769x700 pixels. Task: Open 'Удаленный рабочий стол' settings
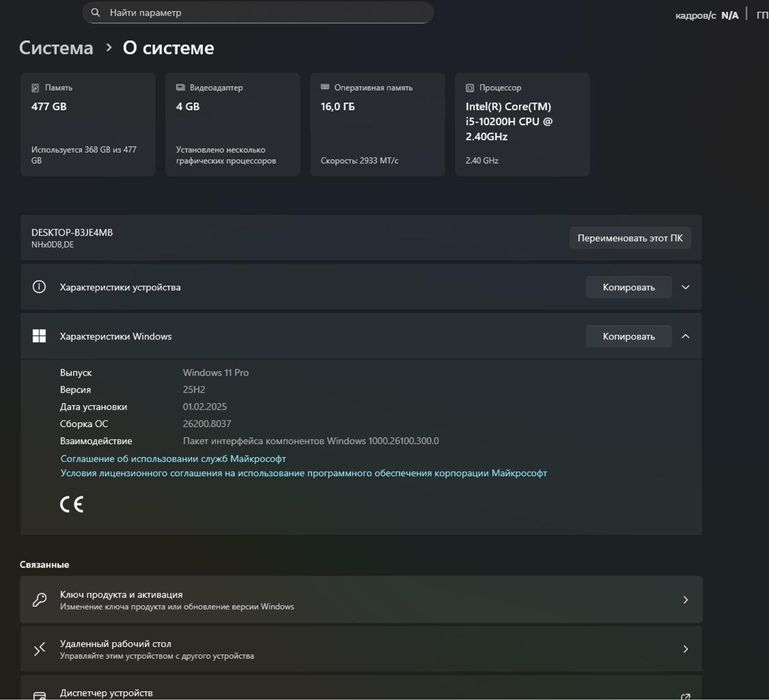coord(361,649)
